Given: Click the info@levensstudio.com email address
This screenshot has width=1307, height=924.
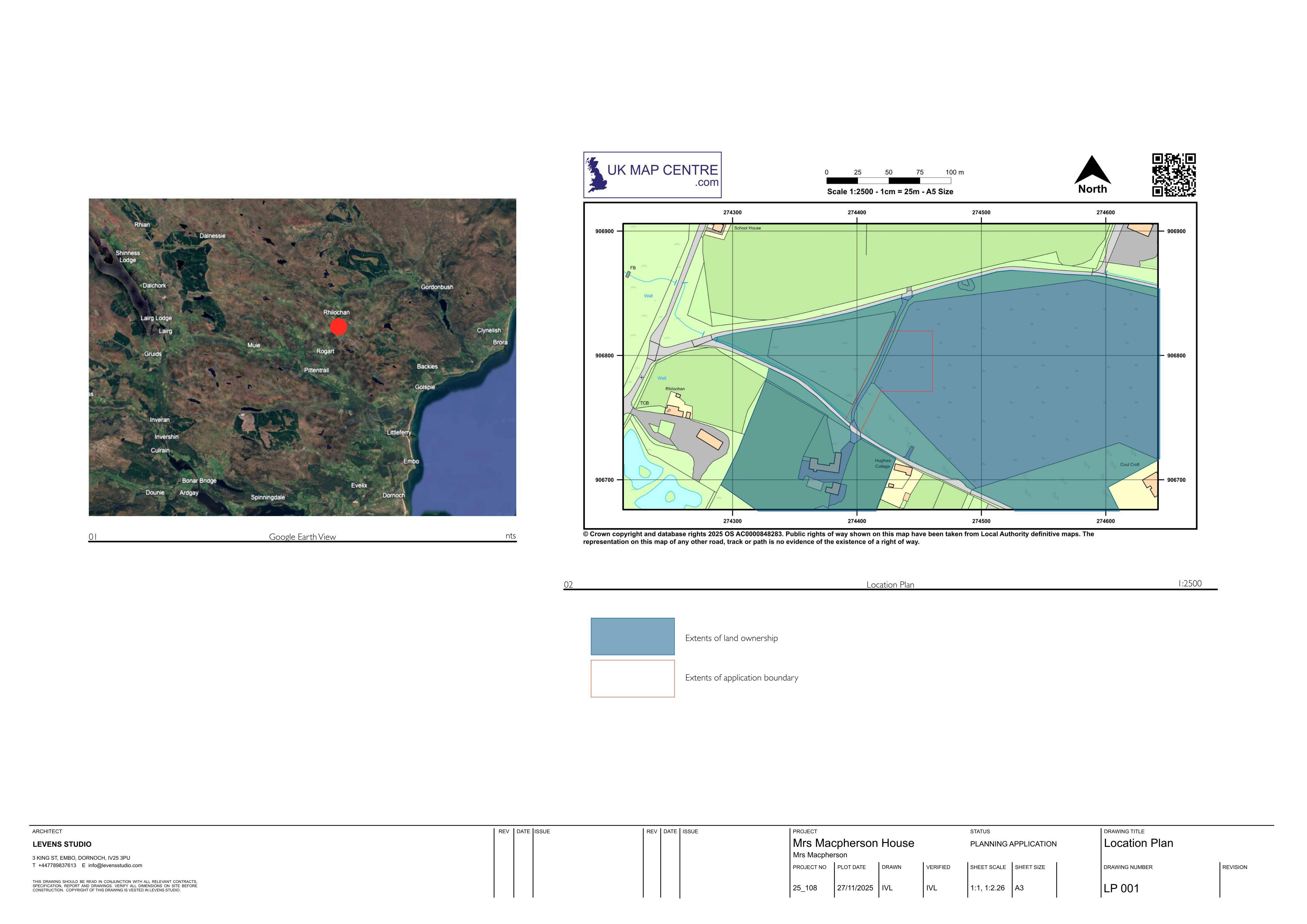Looking at the screenshot, I should 115,865.
